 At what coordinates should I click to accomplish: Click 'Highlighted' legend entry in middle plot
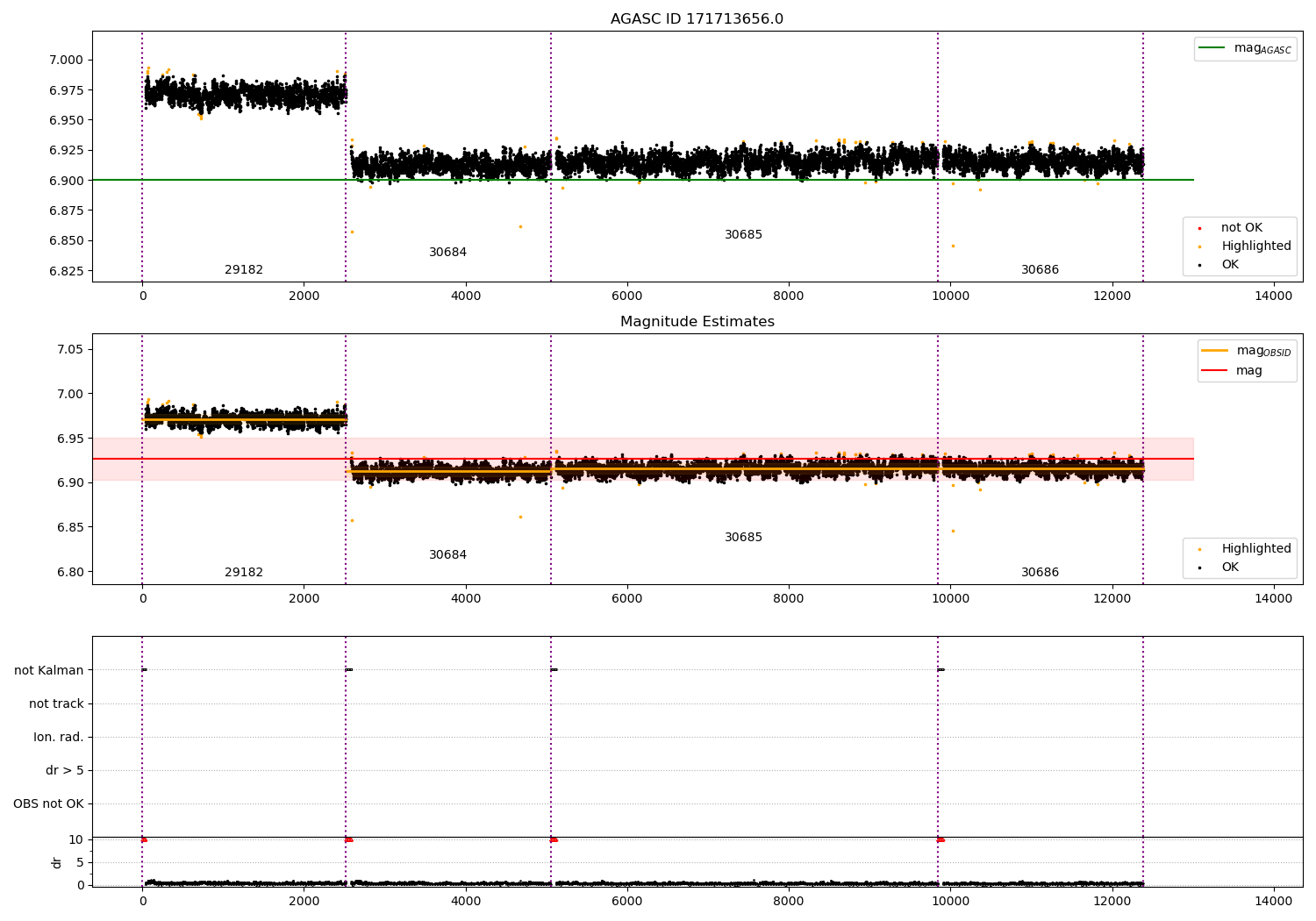[1245, 549]
